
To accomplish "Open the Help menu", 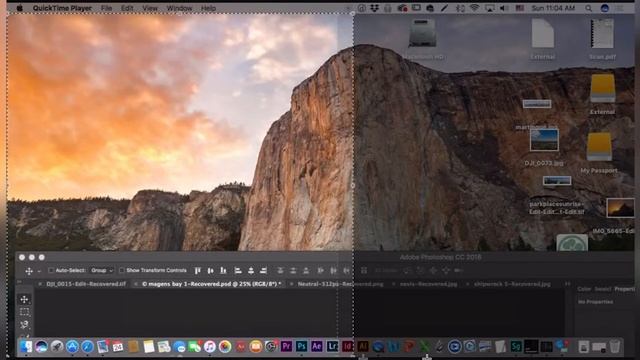I will 208,8.
